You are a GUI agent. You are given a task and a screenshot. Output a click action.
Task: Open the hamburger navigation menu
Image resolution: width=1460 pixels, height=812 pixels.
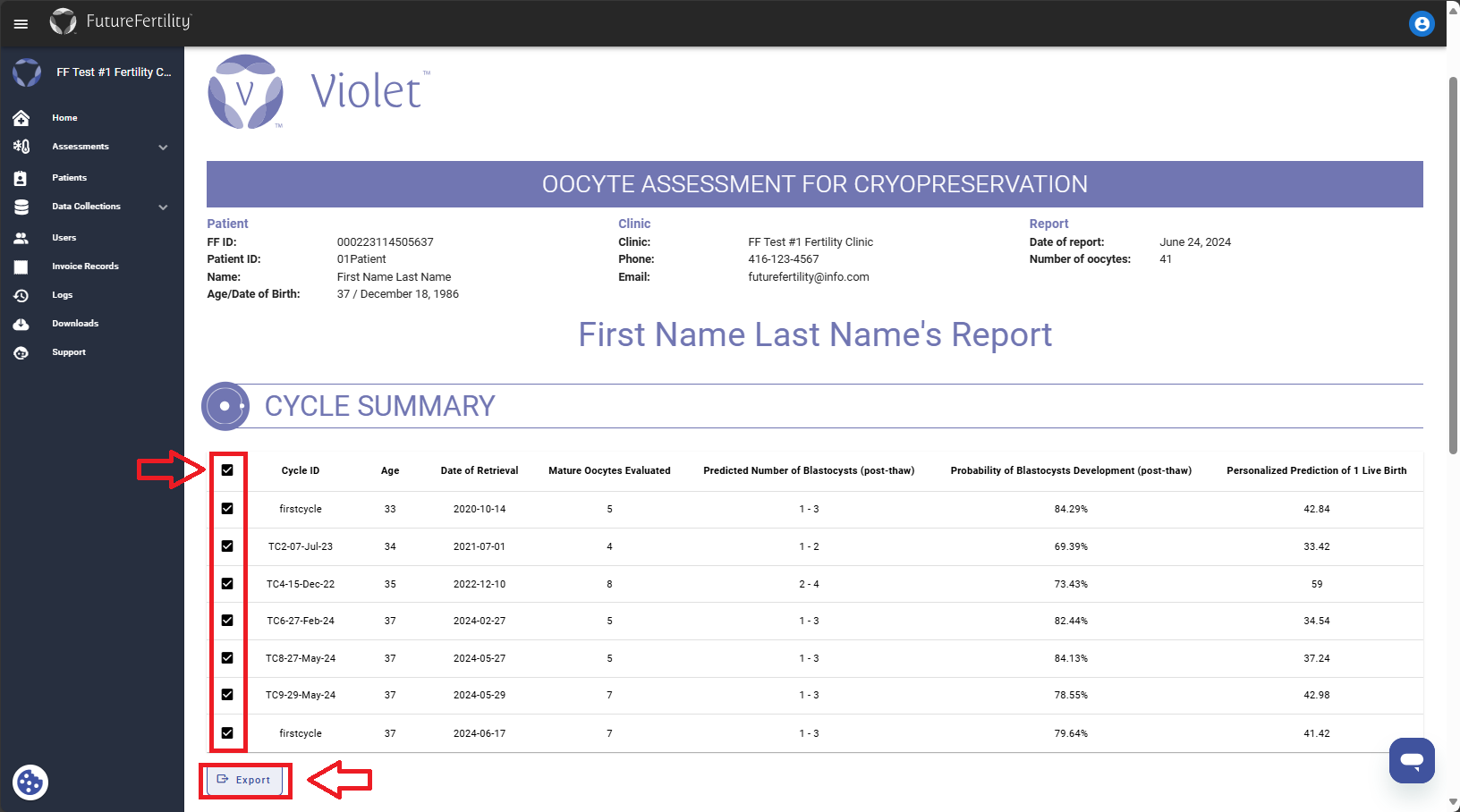point(20,23)
